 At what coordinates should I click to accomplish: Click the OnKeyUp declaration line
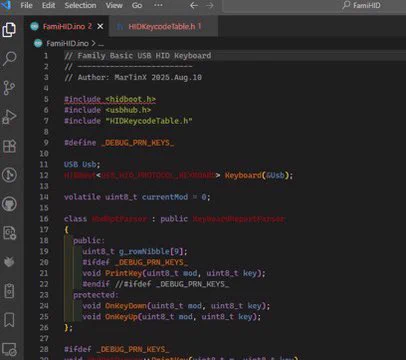click(171, 317)
